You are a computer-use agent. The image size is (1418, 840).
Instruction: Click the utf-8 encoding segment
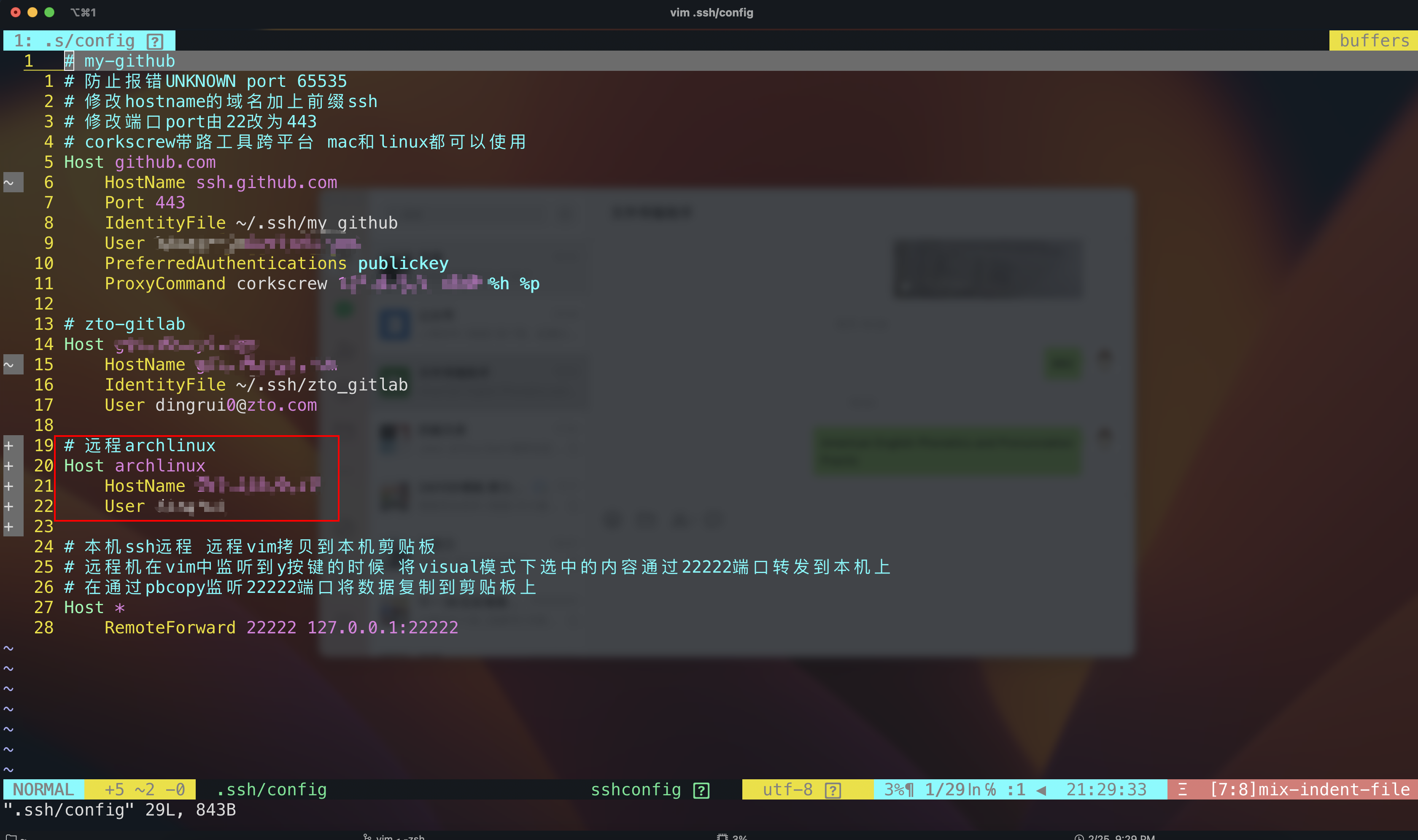[x=787, y=790]
